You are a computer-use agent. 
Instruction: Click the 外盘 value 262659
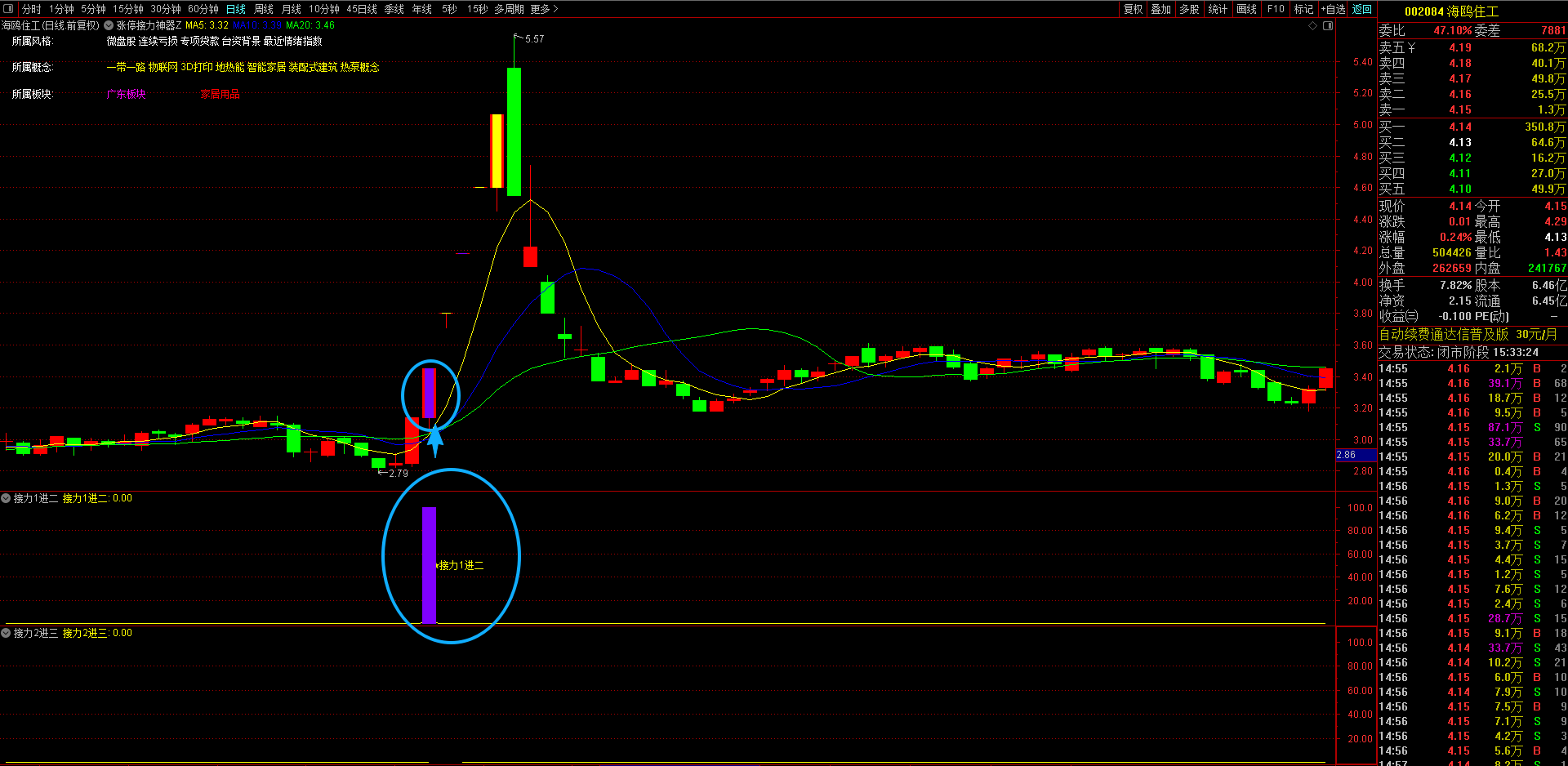tap(1452, 268)
